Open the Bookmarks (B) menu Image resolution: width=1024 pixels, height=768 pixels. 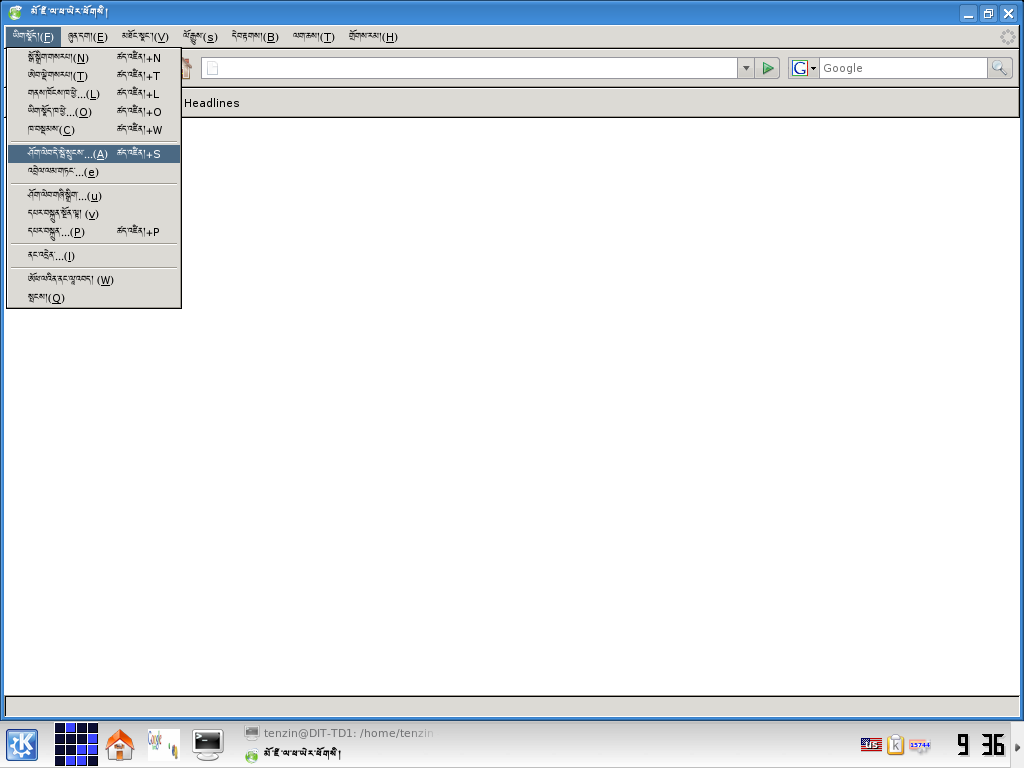(x=254, y=37)
